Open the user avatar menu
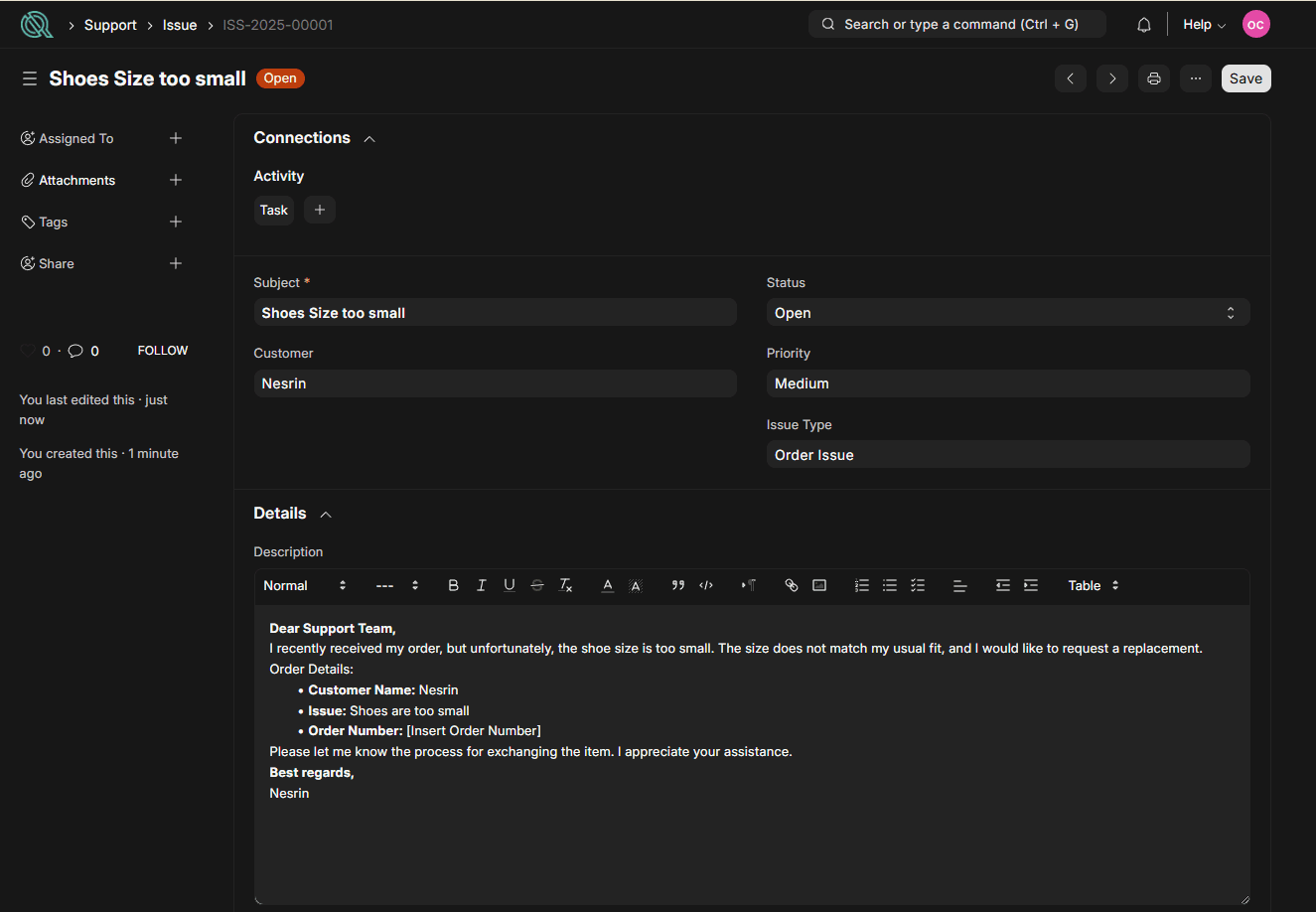Image resolution: width=1316 pixels, height=912 pixels. pos(1256,25)
